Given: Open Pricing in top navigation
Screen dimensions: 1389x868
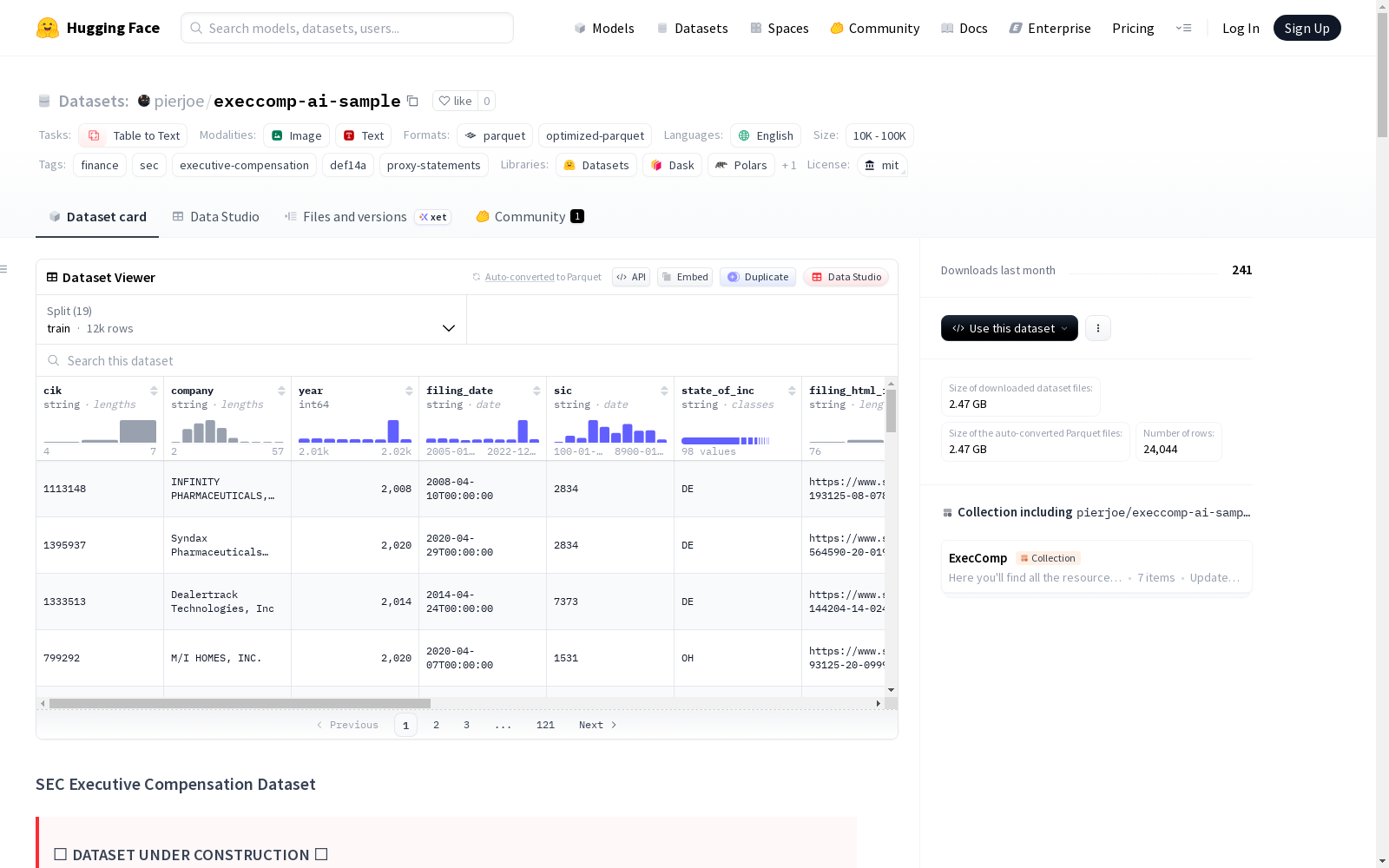Looking at the screenshot, I should tap(1133, 28).
